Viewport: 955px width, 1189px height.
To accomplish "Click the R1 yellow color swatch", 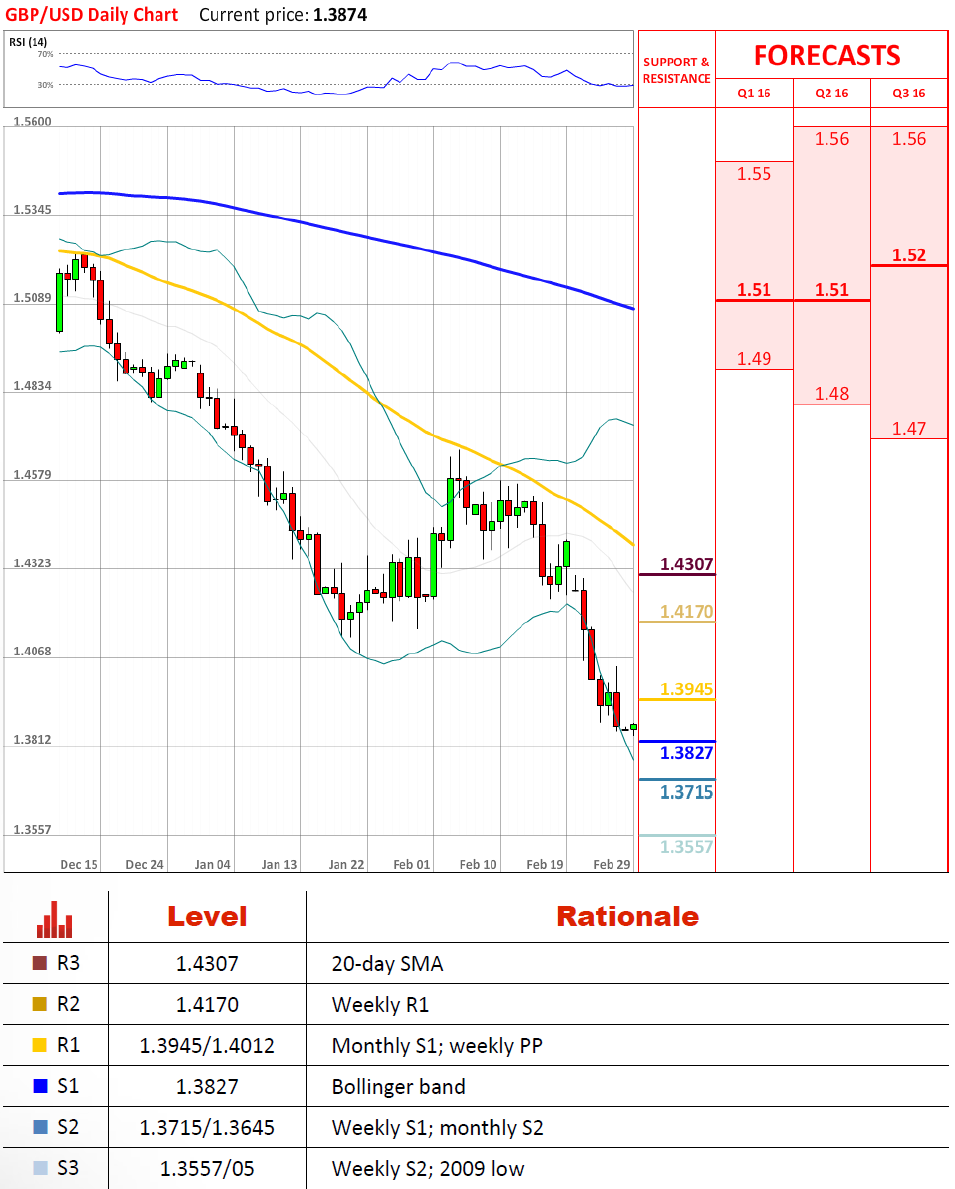I will coord(40,1045).
